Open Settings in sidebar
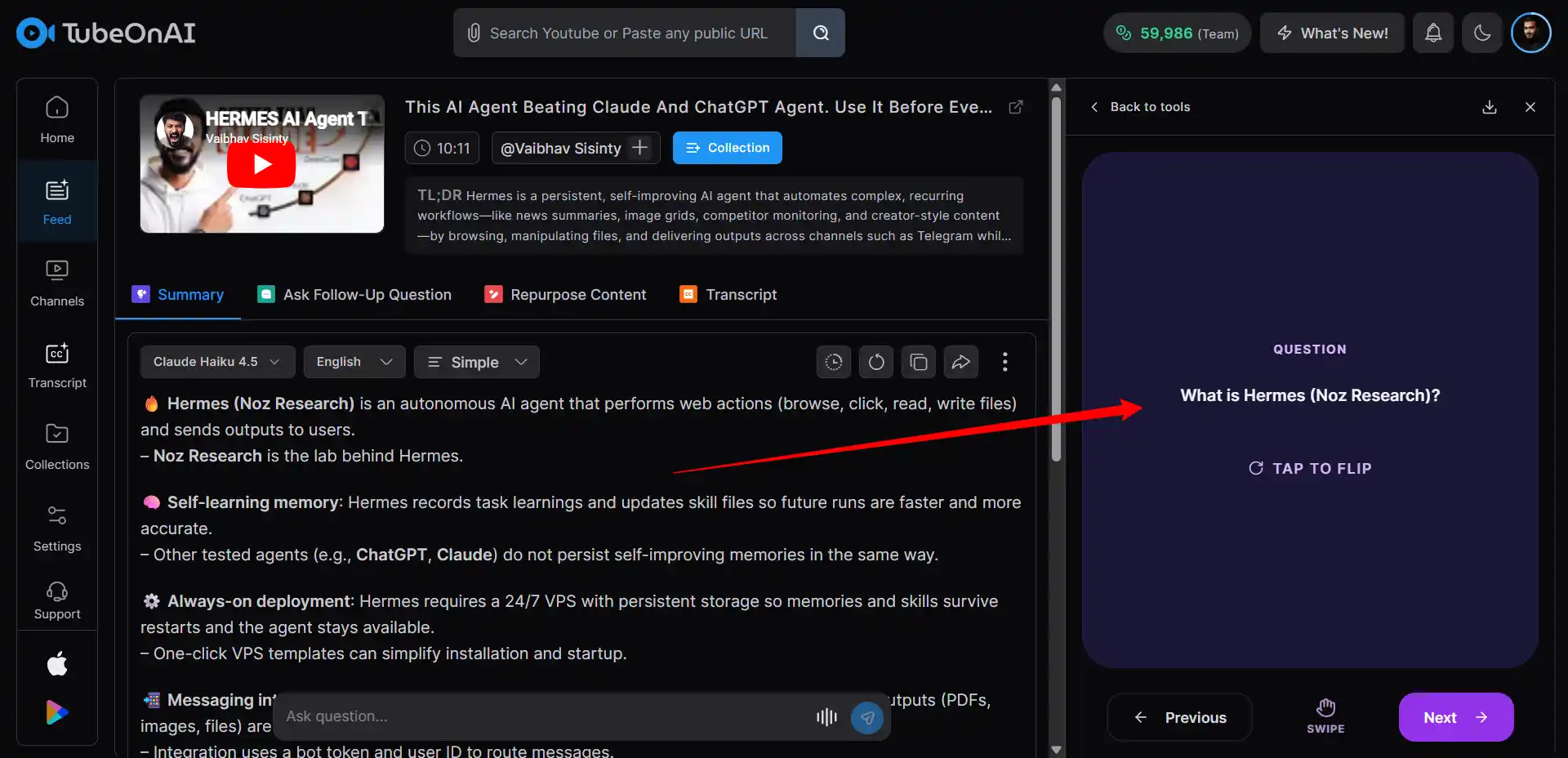Viewport: 1568px width, 758px height. pyautogui.click(x=57, y=528)
